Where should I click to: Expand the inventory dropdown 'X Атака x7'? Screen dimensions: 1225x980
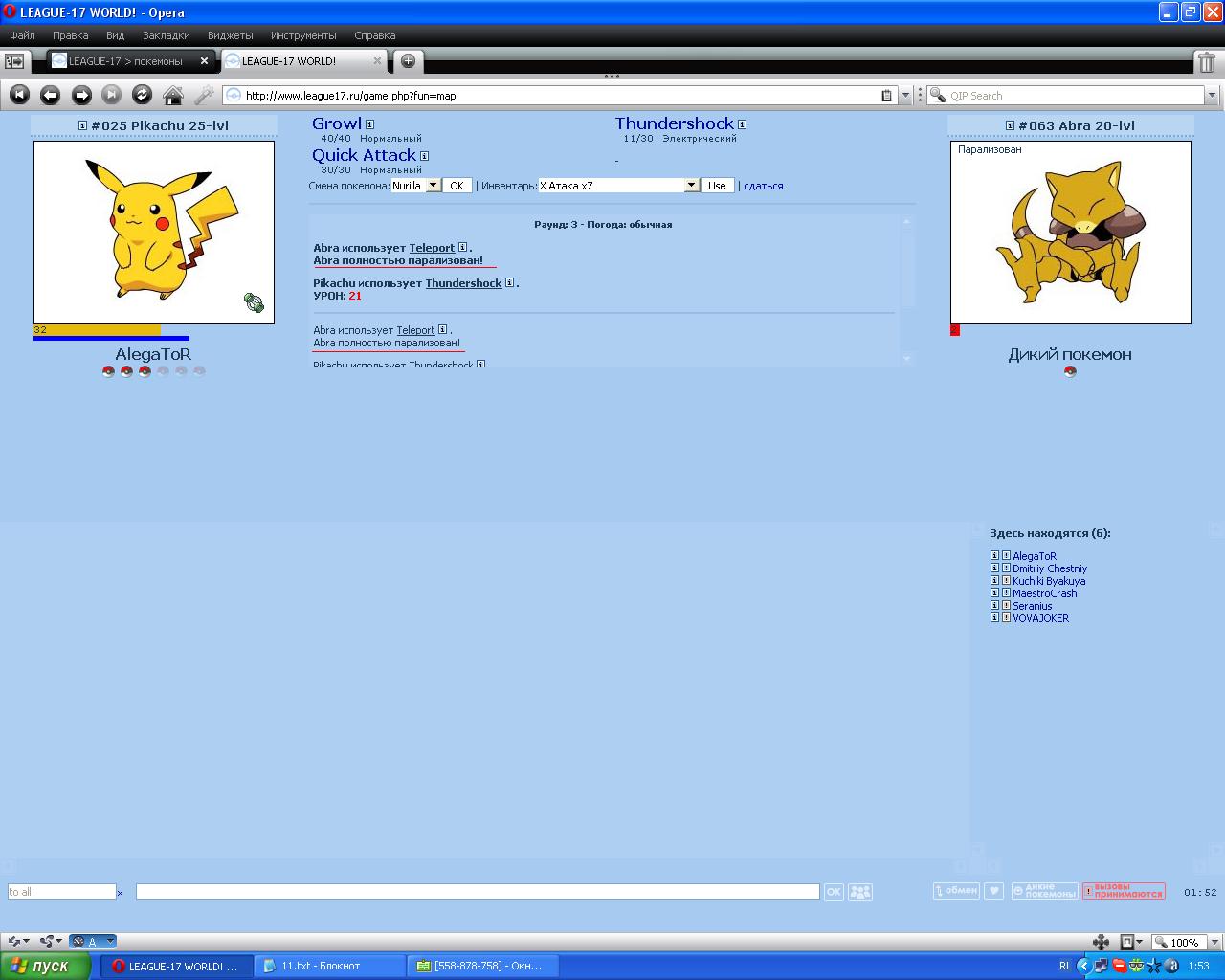click(x=692, y=186)
